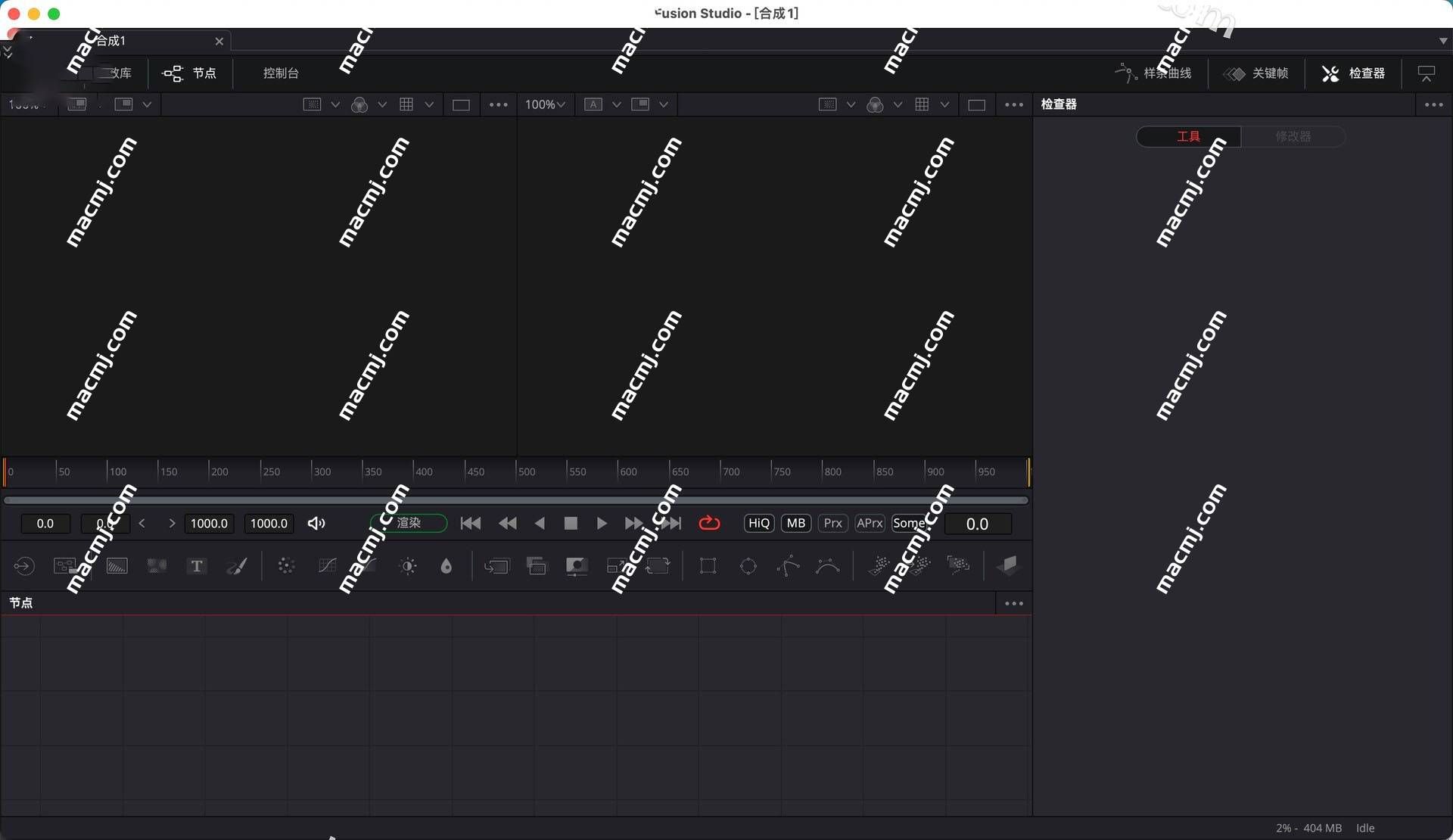This screenshot has height=840, width=1453.
Task: Open the 节点 panel three-dot menu
Action: pyautogui.click(x=1014, y=603)
